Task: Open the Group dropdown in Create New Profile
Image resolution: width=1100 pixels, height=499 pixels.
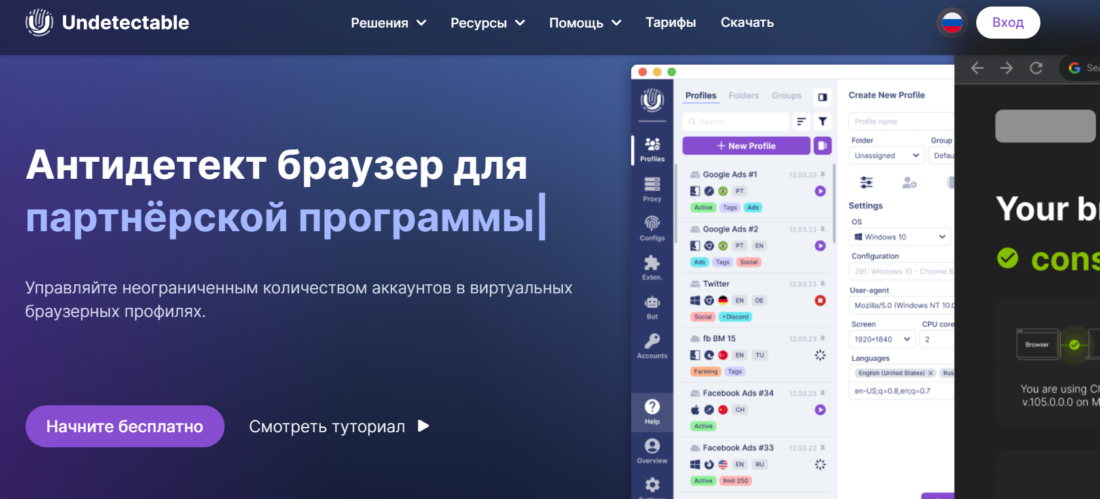Action: 941,155
